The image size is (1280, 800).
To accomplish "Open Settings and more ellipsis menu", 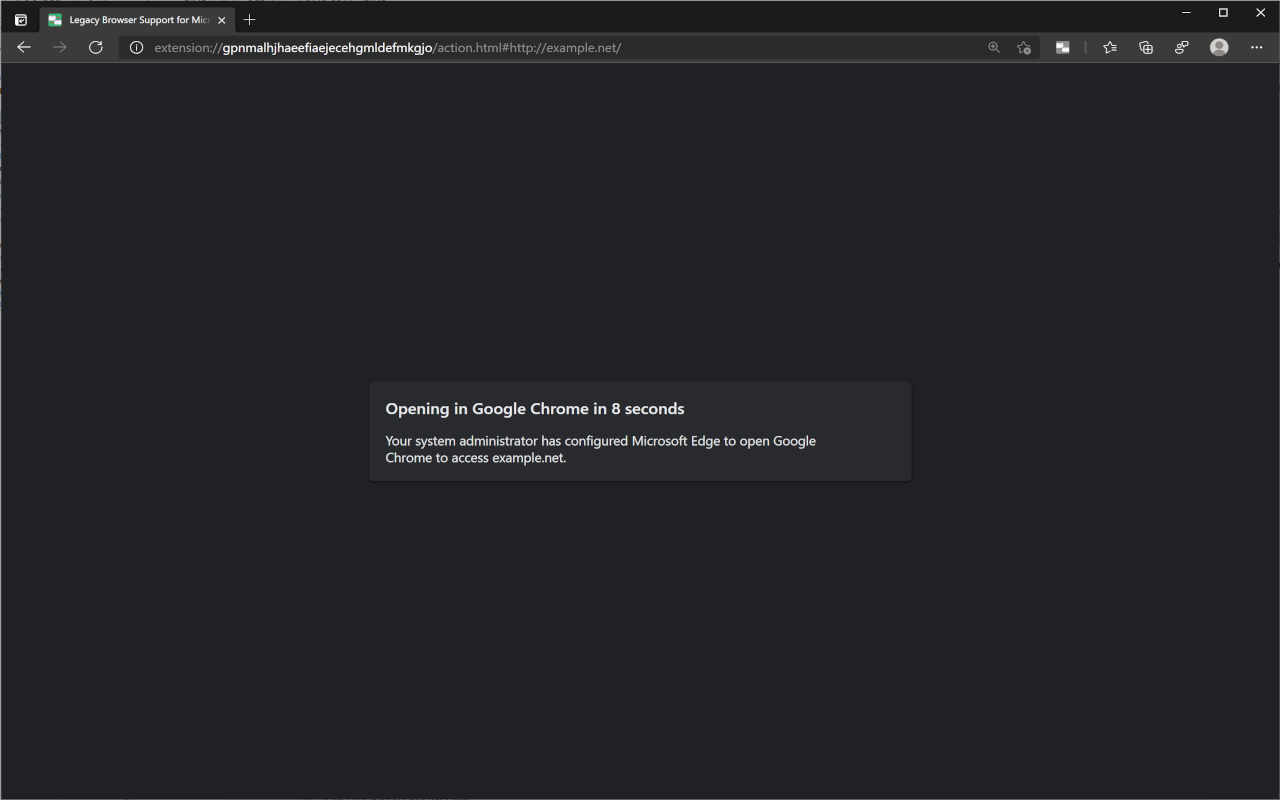I will [1257, 47].
